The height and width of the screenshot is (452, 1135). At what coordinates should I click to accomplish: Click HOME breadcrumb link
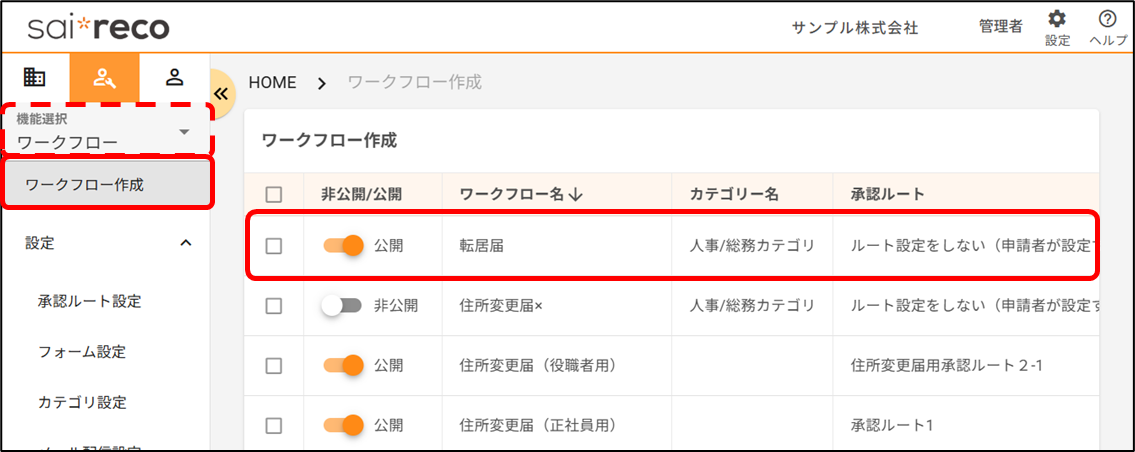pos(272,82)
